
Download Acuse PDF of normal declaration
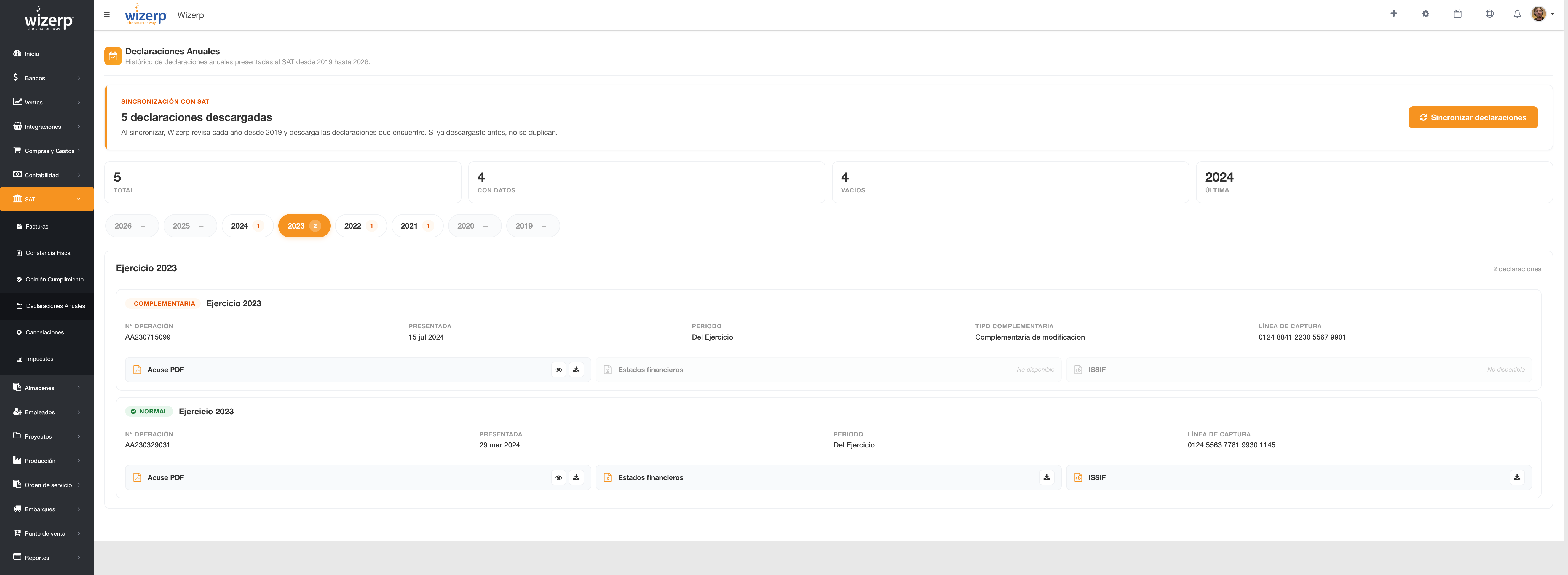576,478
